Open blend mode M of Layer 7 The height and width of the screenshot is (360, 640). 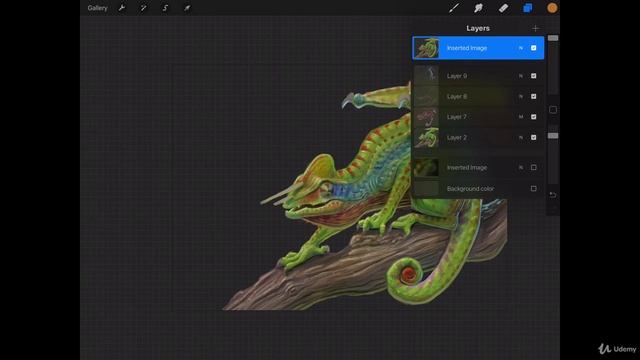pyautogui.click(x=521, y=117)
